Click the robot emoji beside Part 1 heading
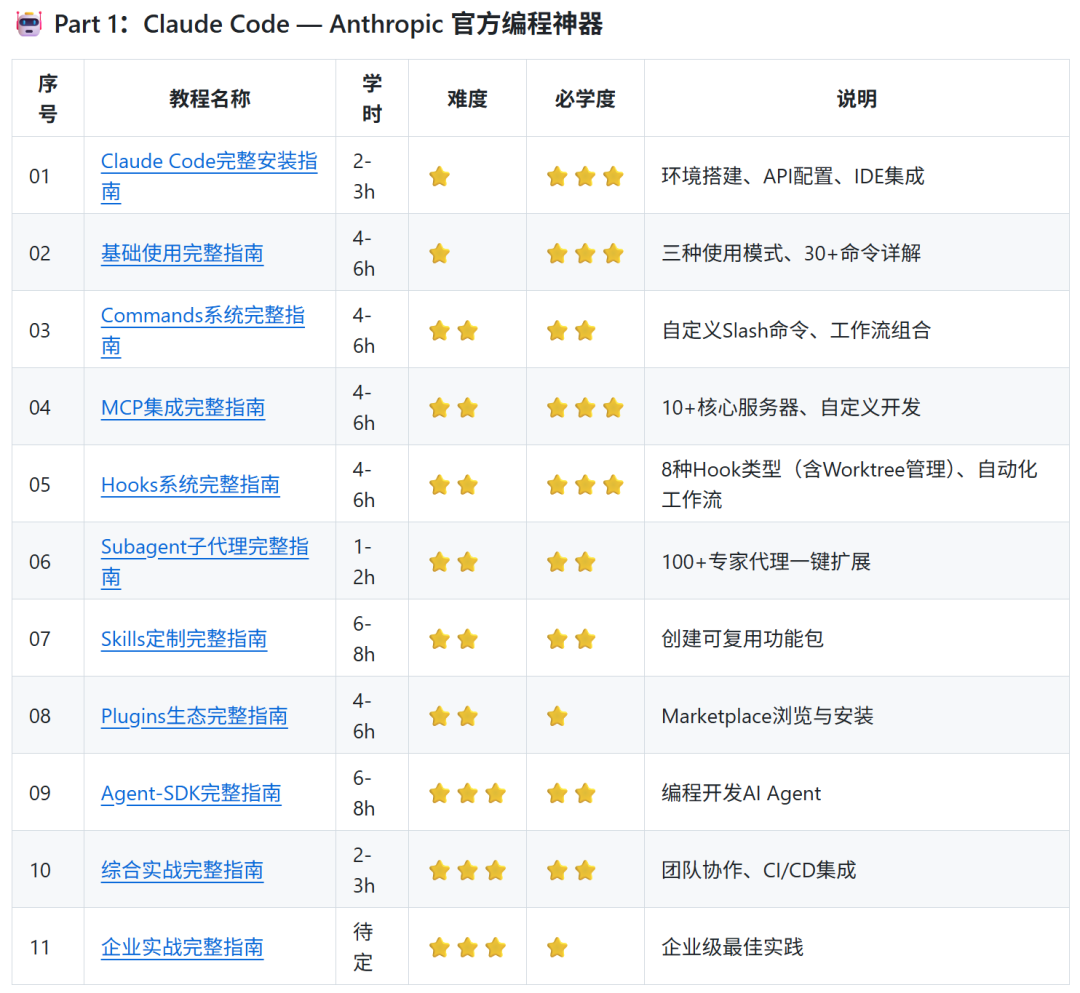Screen dimensions: 1080x993 click(29, 24)
